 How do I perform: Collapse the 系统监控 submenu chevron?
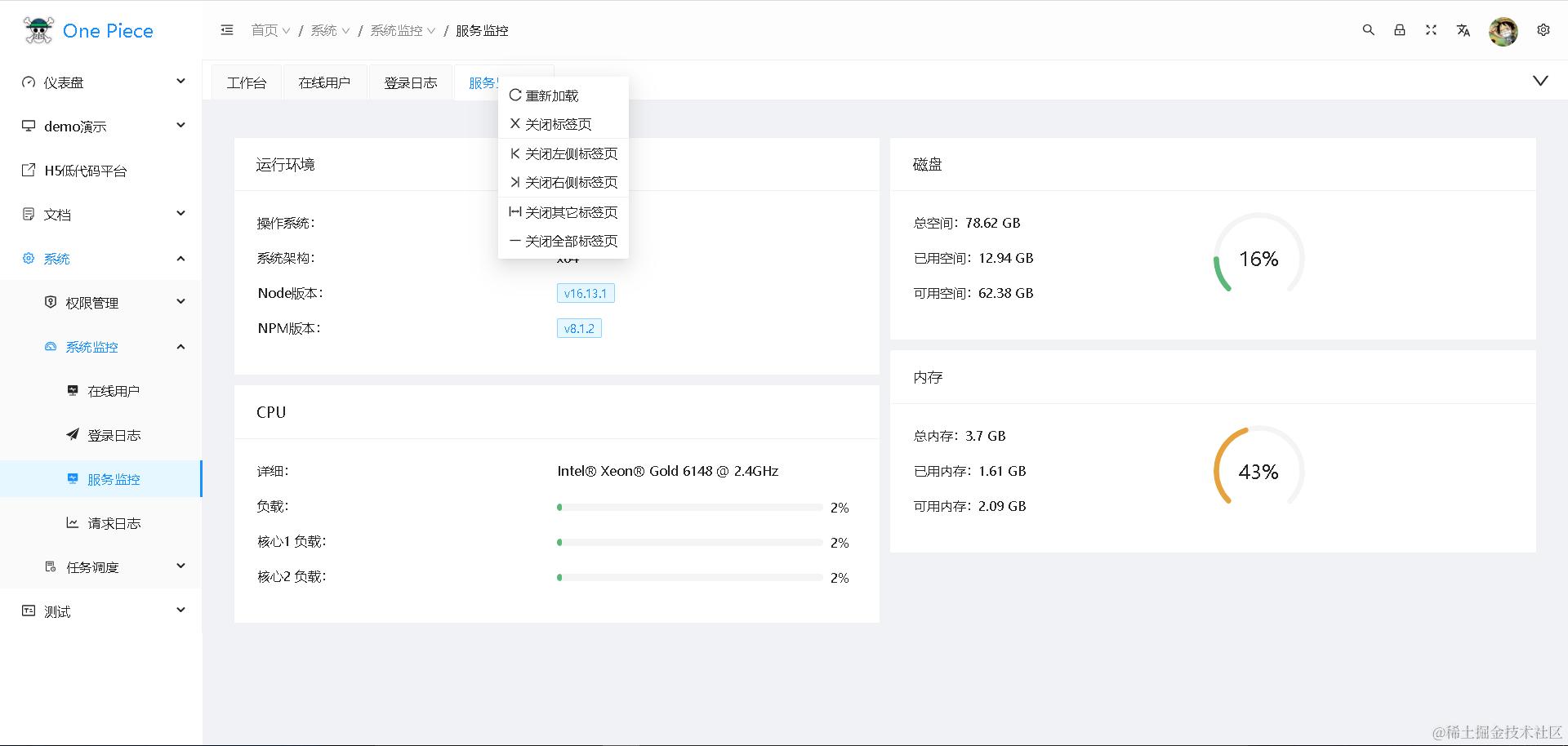181,346
